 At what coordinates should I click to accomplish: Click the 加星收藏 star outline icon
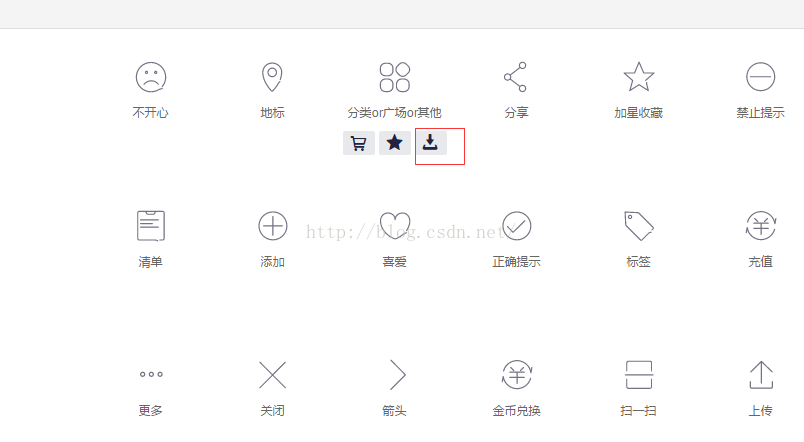pos(639,77)
